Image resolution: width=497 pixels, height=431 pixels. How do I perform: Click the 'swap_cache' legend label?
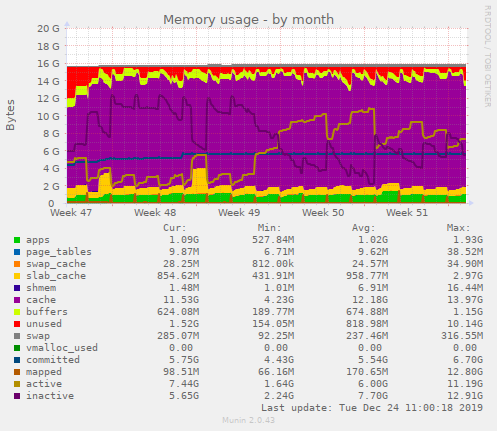click(56, 264)
